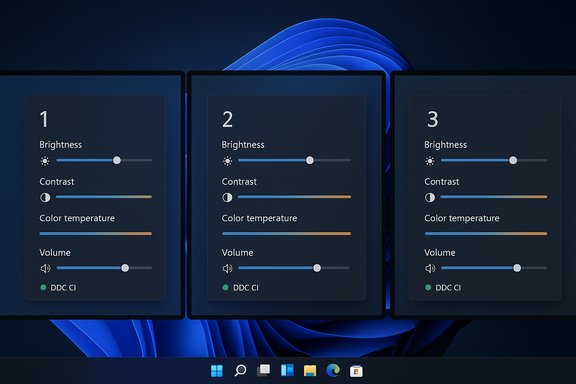The width and height of the screenshot is (576, 384).
Task: Click the Volume slider handle on monitor 2
Action: 317,268
